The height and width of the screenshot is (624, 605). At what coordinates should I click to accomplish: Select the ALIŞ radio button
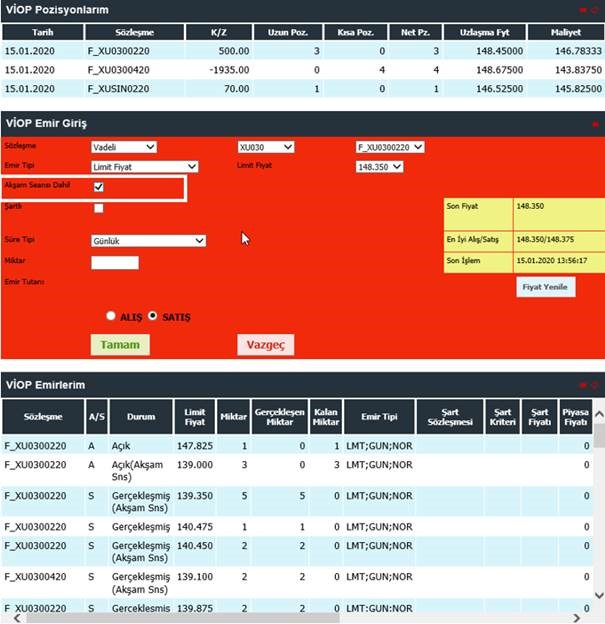[x=111, y=316]
